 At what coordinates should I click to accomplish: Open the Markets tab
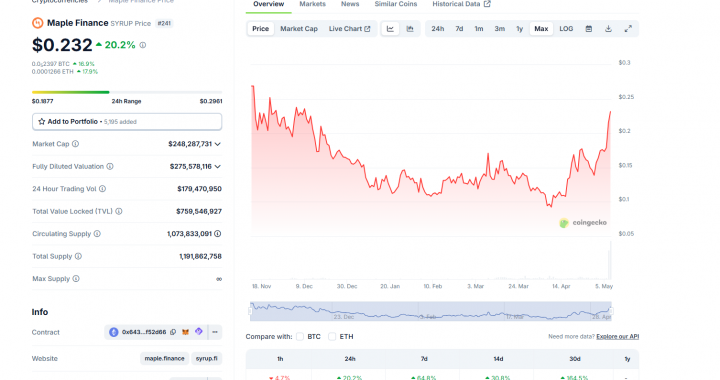[313, 4]
